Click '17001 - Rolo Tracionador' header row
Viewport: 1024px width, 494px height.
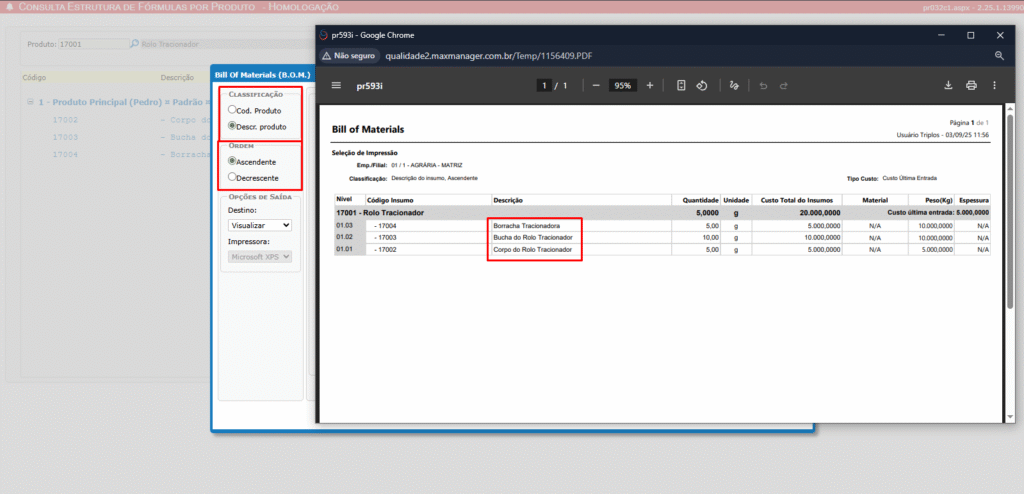tap(662, 213)
